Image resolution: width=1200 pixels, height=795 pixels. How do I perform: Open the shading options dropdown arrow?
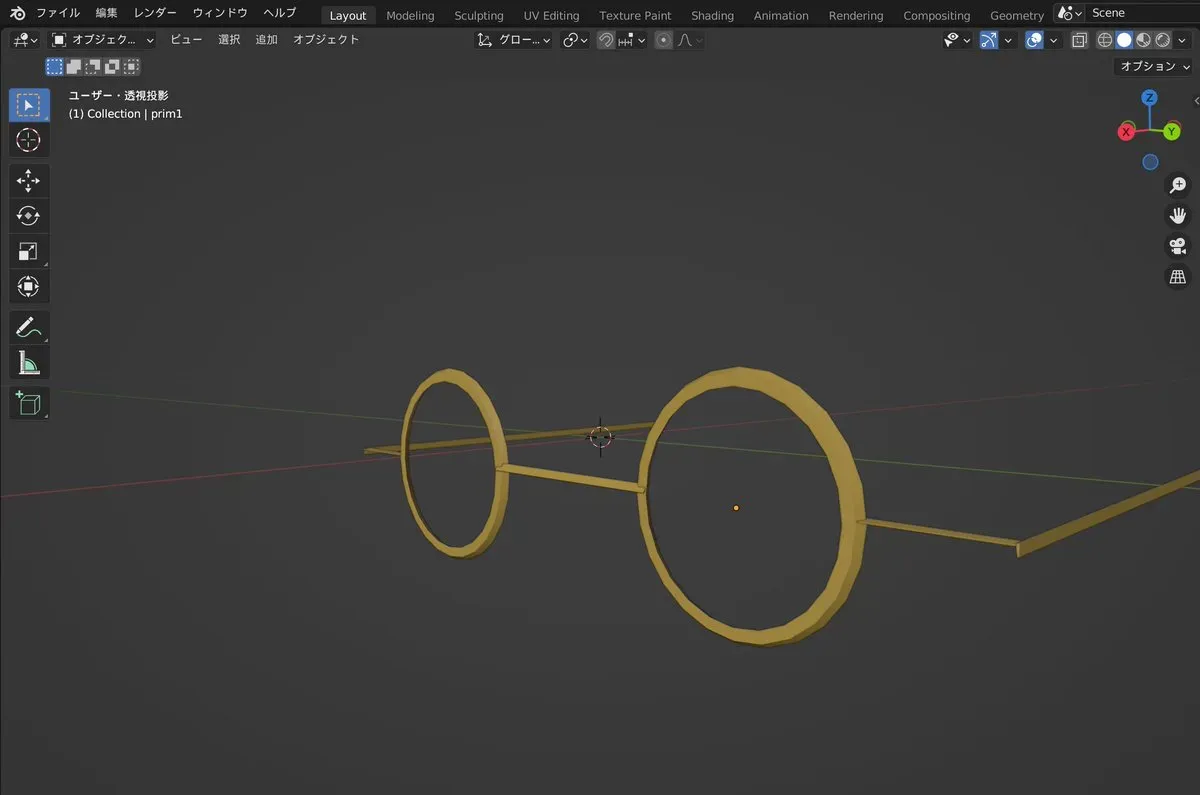point(1184,40)
